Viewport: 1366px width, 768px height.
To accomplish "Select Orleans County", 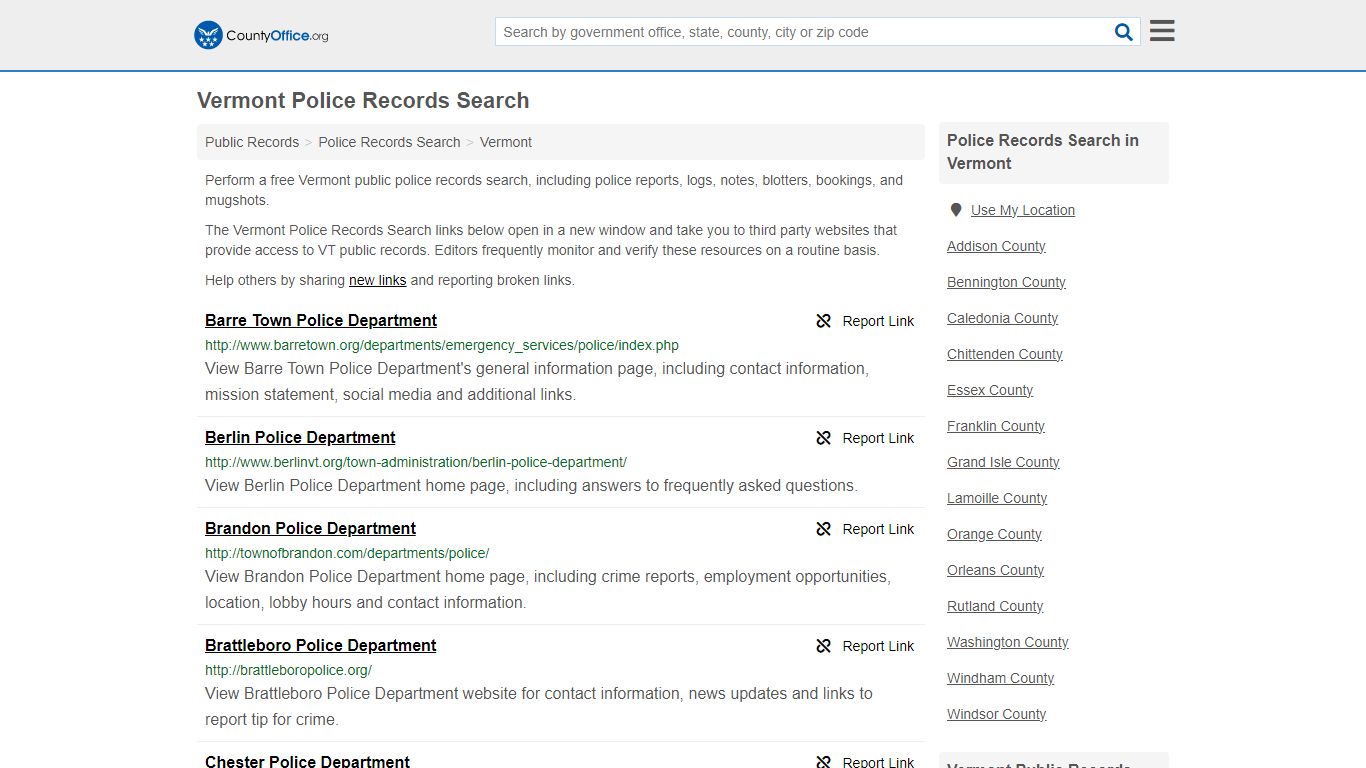I will 995,570.
